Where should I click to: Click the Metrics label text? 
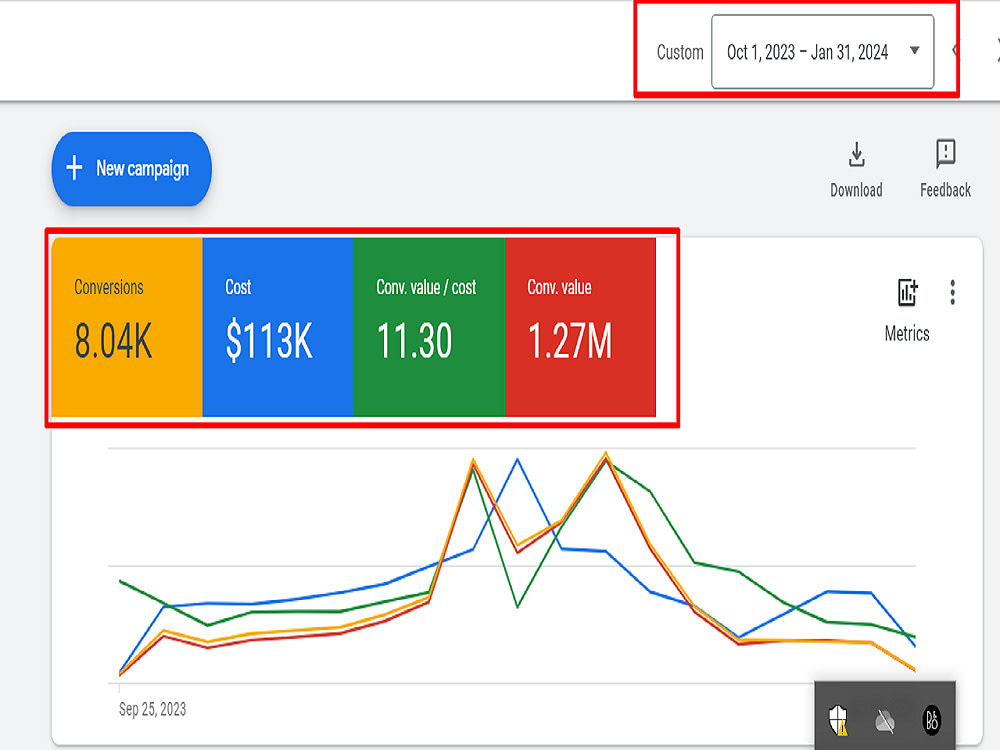(x=907, y=334)
